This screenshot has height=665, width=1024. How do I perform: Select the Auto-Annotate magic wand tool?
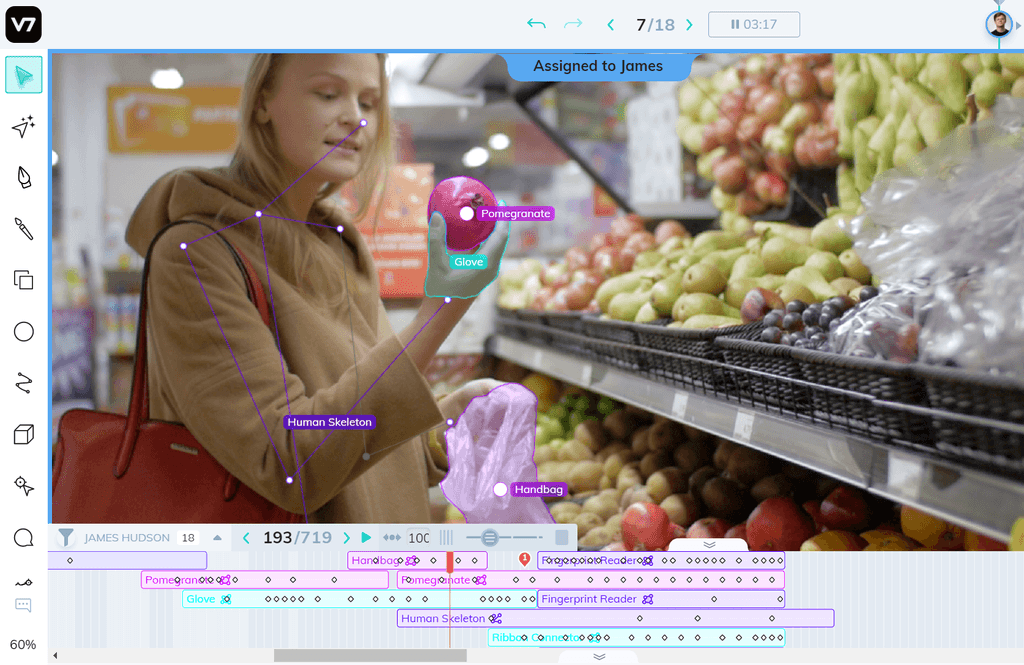23,126
